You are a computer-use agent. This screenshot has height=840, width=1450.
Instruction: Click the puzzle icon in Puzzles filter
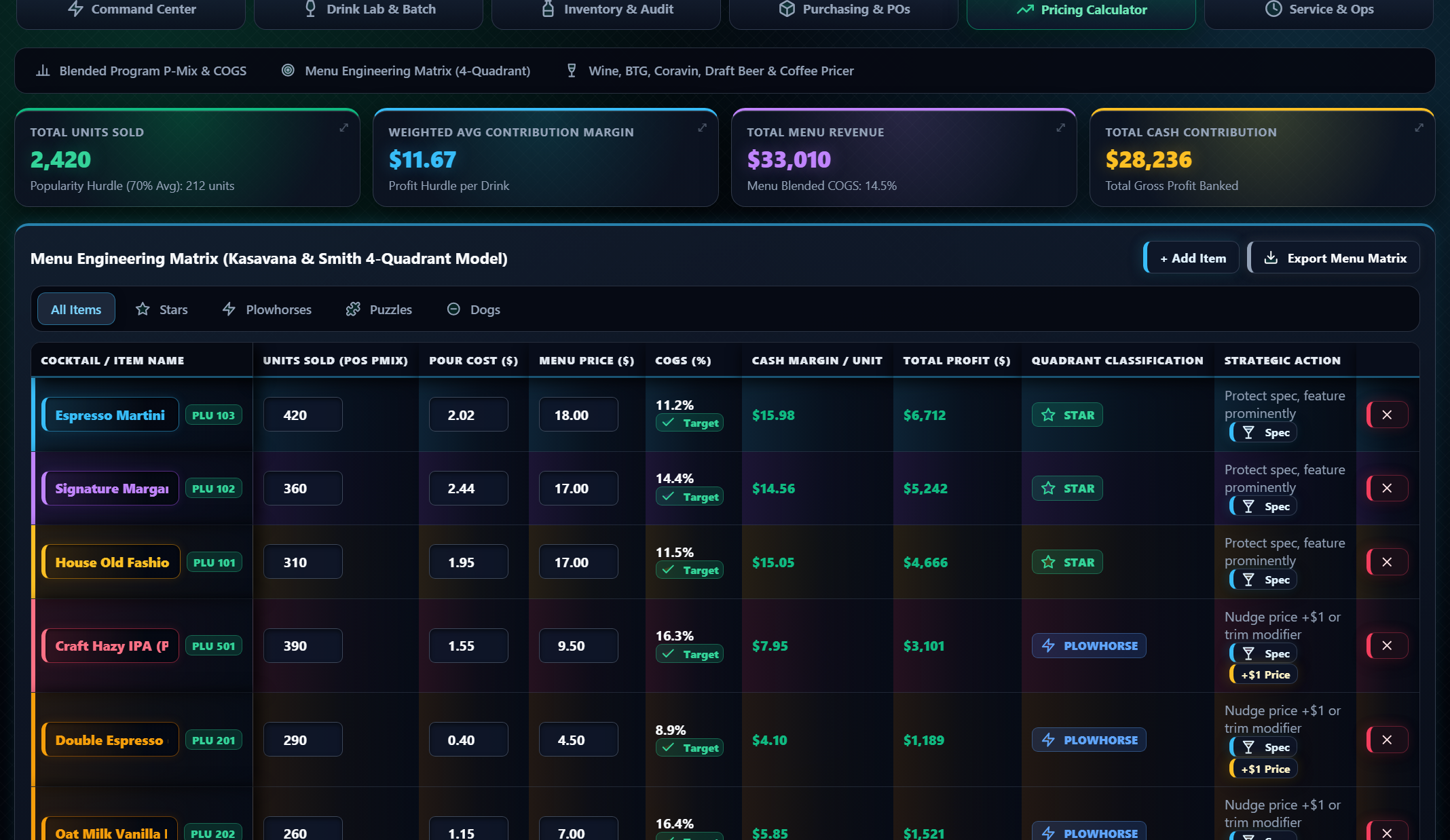[353, 309]
